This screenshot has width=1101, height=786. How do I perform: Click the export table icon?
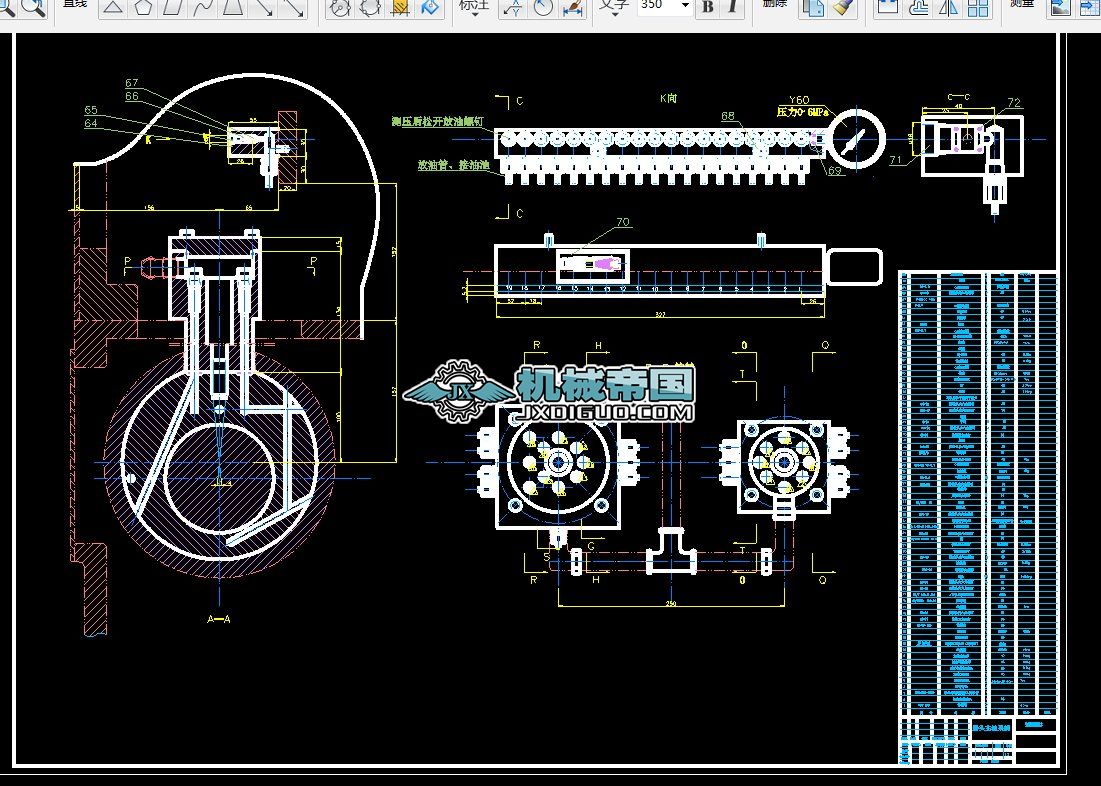pos(1089,7)
